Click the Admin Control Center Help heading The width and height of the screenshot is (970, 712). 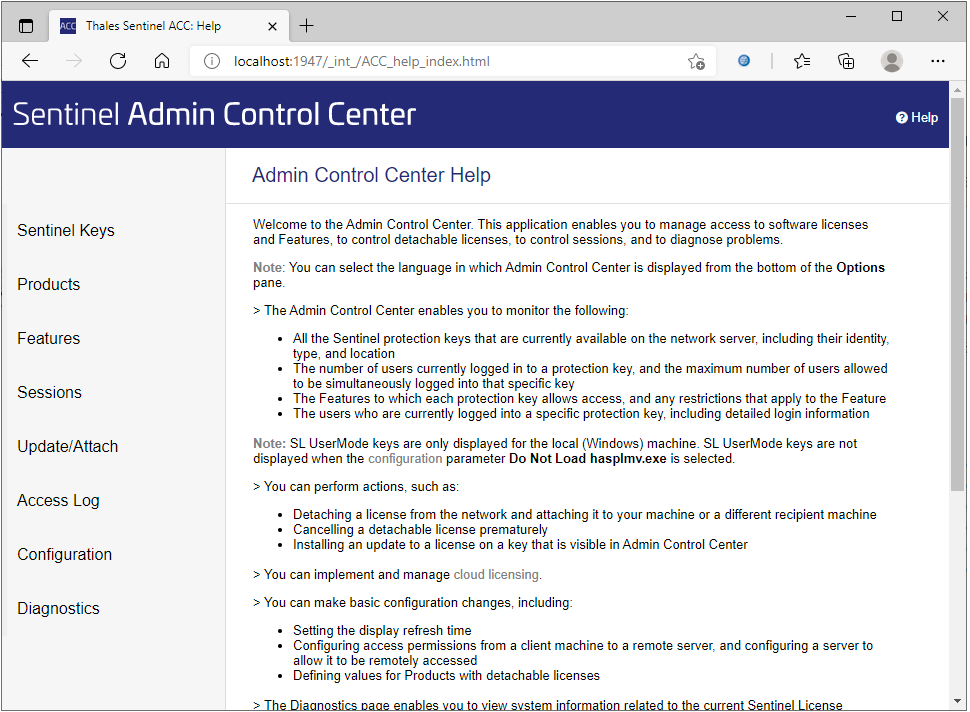point(371,175)
